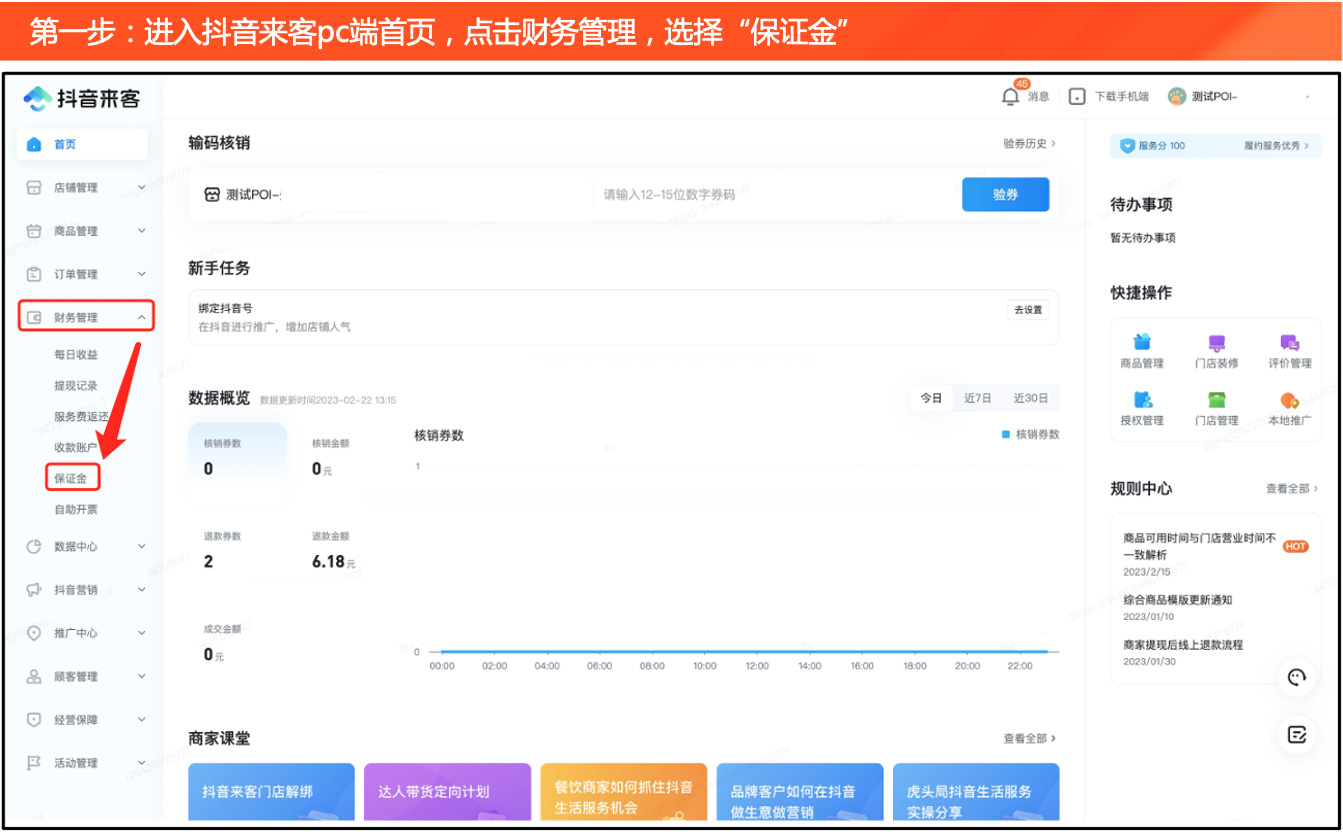Click the customer service headset floating icon
The width and height of the screenshot is (1343, 832).
click(1297, 677)
